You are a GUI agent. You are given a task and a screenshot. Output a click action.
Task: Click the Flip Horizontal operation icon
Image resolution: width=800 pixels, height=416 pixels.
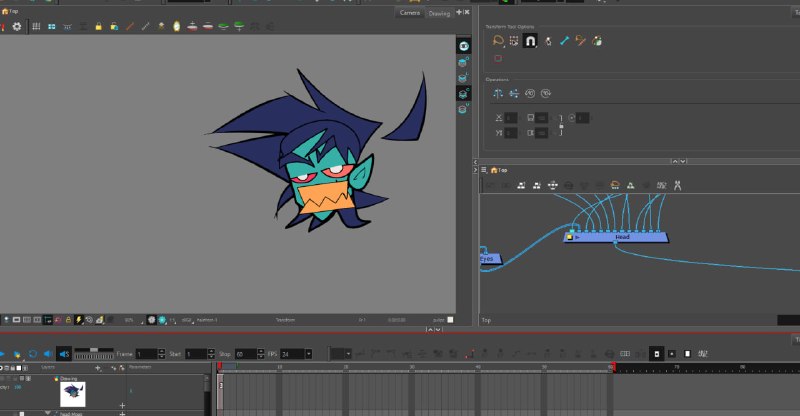(x=498, y=93)
